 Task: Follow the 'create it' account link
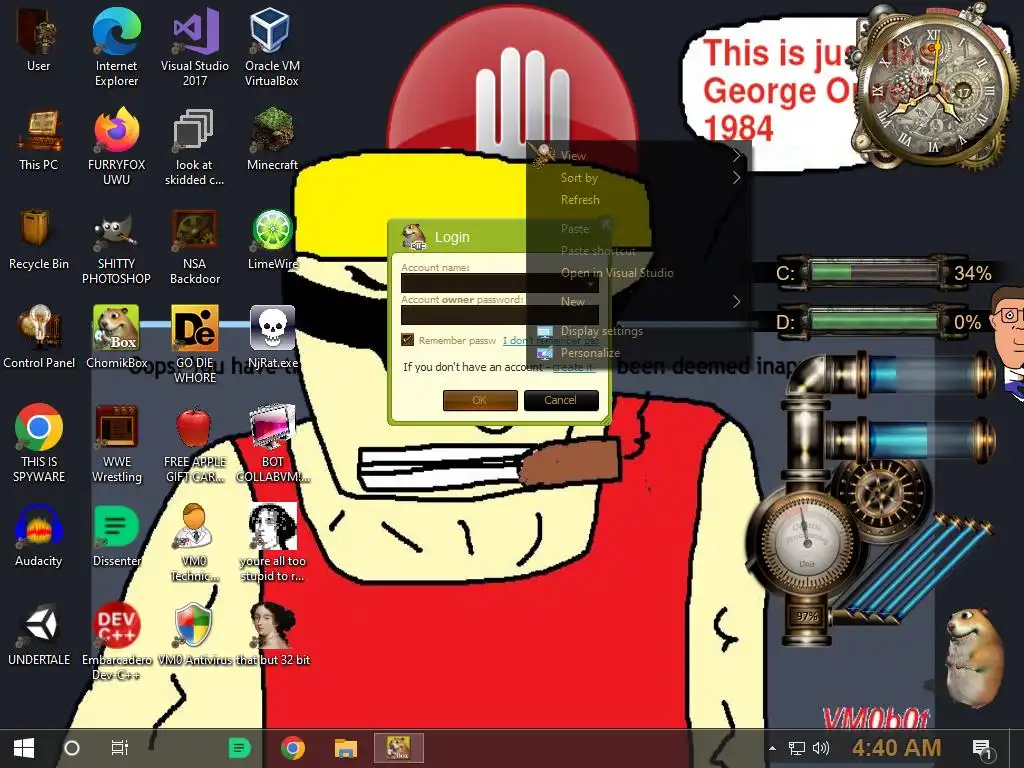coord(573,367)
